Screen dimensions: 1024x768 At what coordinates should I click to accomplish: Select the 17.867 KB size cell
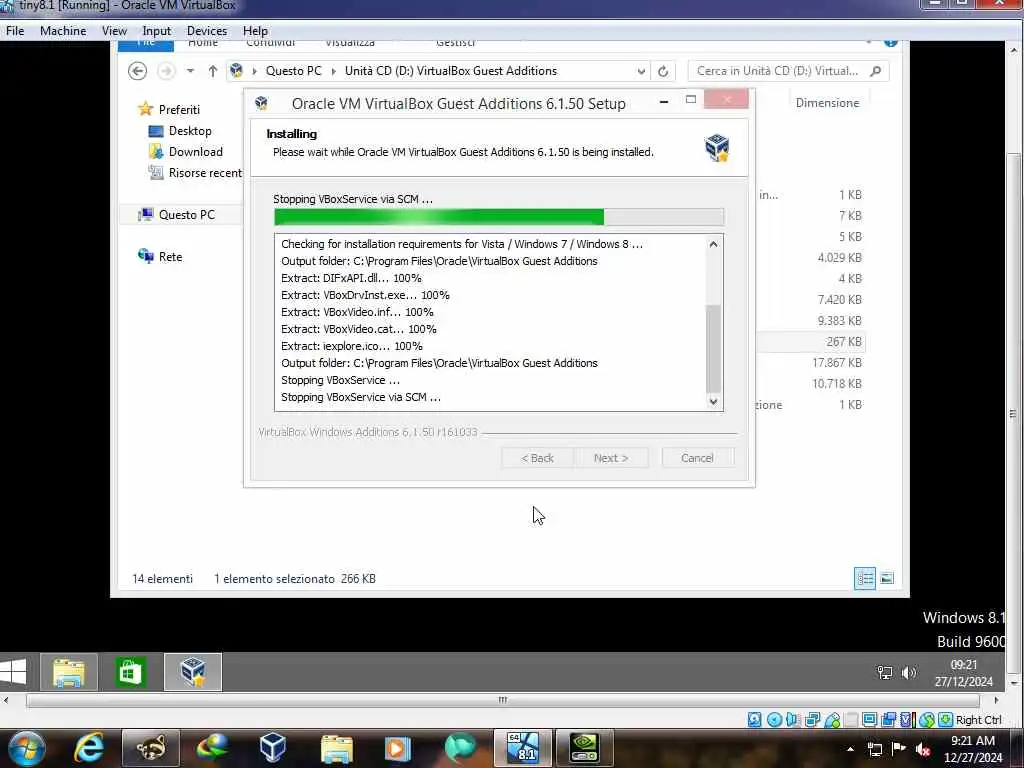click(837, 362)
